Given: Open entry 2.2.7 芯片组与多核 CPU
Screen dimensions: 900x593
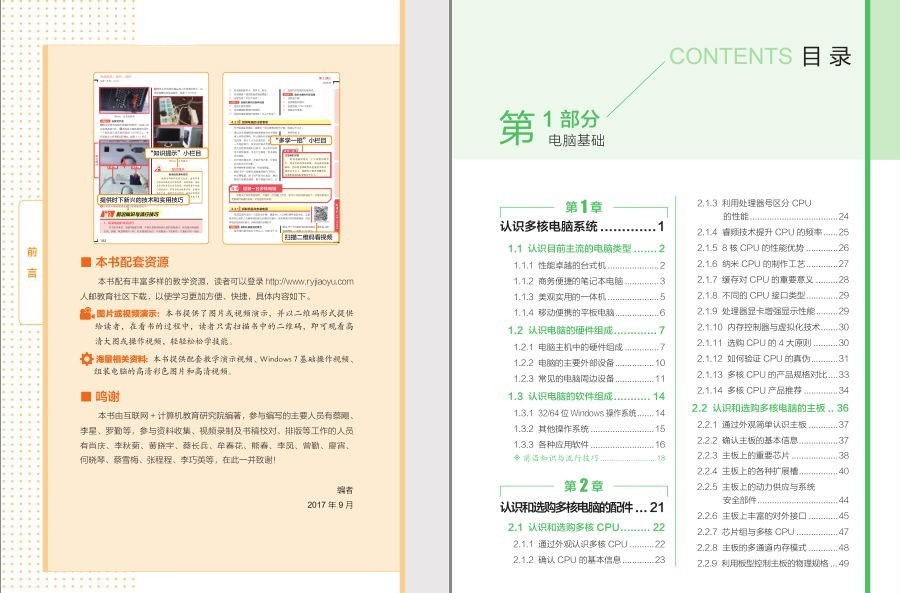Looking at the screenshot, I should point(773,532).
